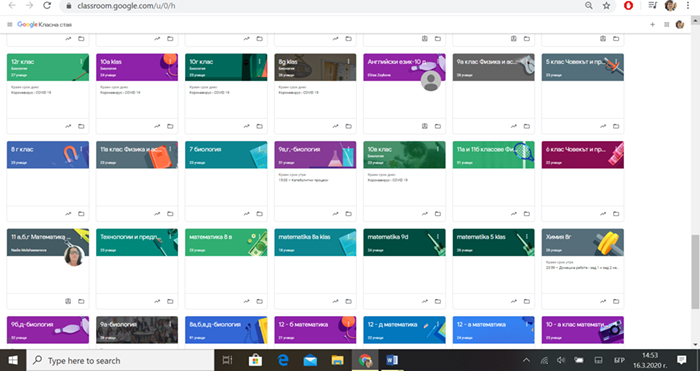Image resolution: width=700 pixels, height=371 pixels.
Task: Open gradebook icon on 12г клас card
Action: [x=68, y=126]
